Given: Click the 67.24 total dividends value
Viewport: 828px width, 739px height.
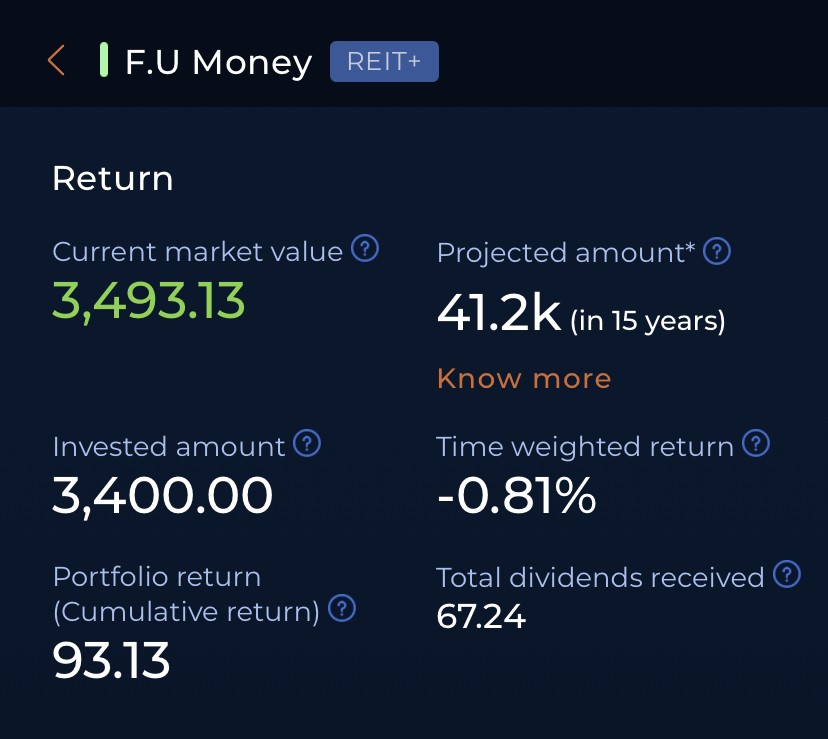Looking at the screenshot, I should pyautogui.click(x=481, y=617).
